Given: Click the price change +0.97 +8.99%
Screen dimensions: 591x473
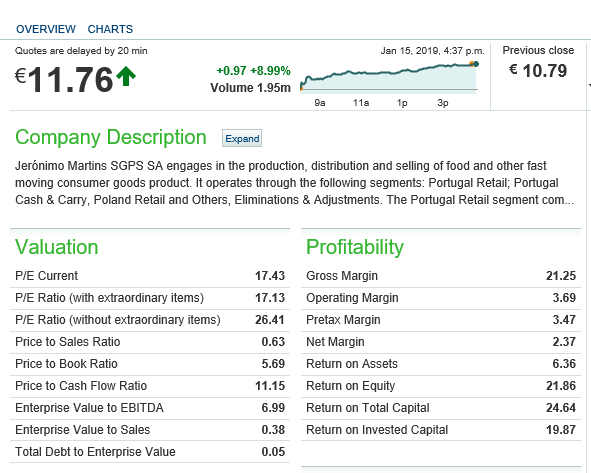Looking at the screenshot, I should 253,70.
